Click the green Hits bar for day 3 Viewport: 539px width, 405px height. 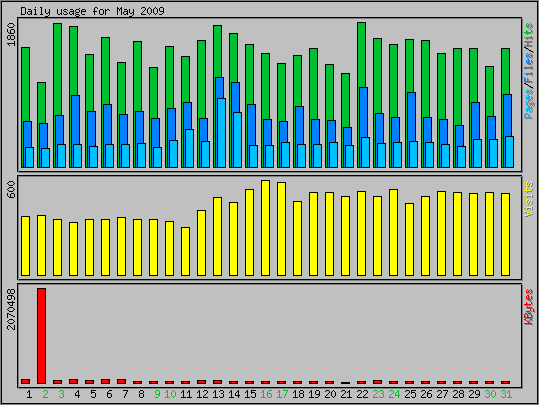tap(57, 69)
